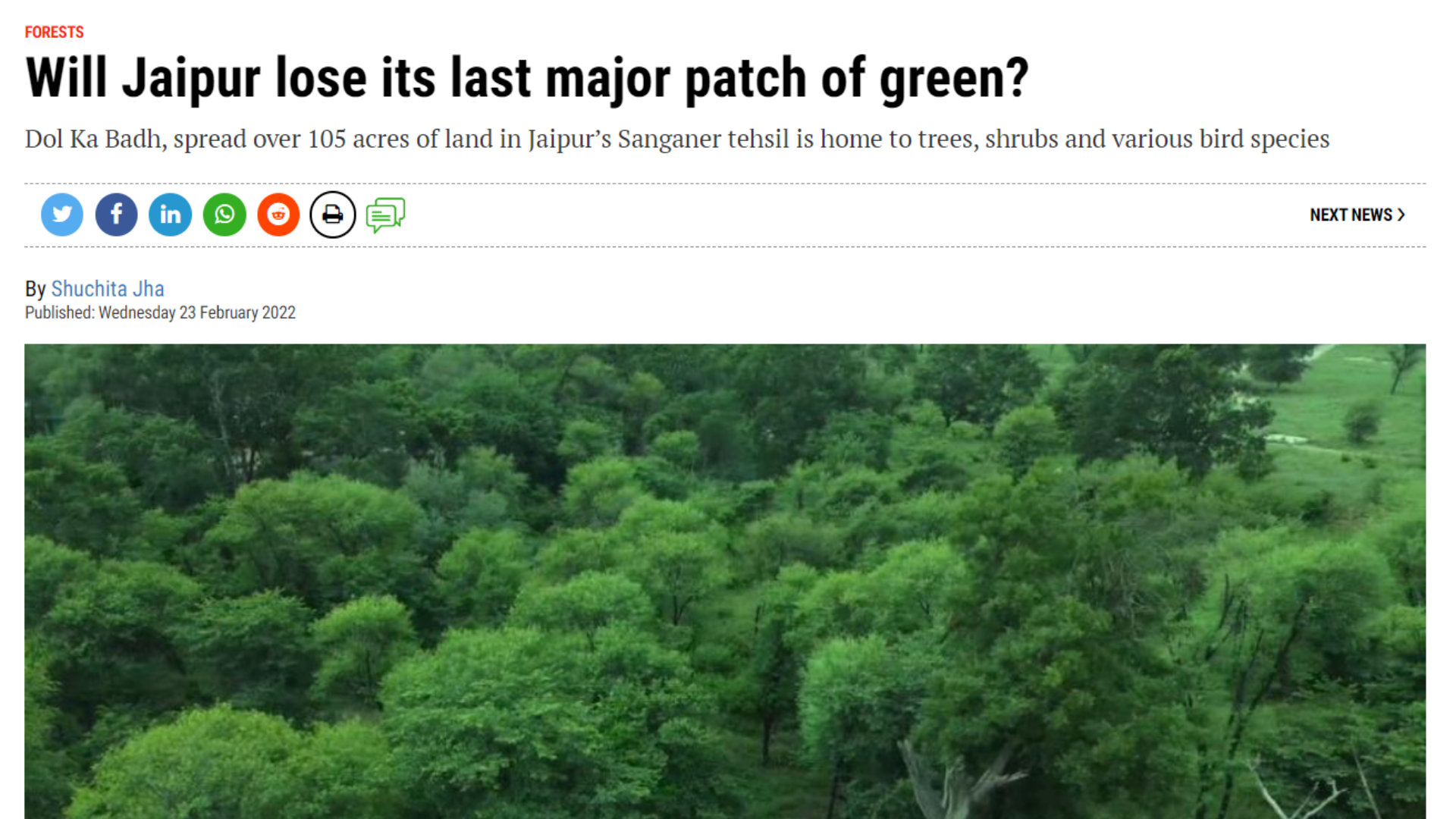1456x819 pixels.
Task: Click the published date text
Action: [x=160, y=312]
